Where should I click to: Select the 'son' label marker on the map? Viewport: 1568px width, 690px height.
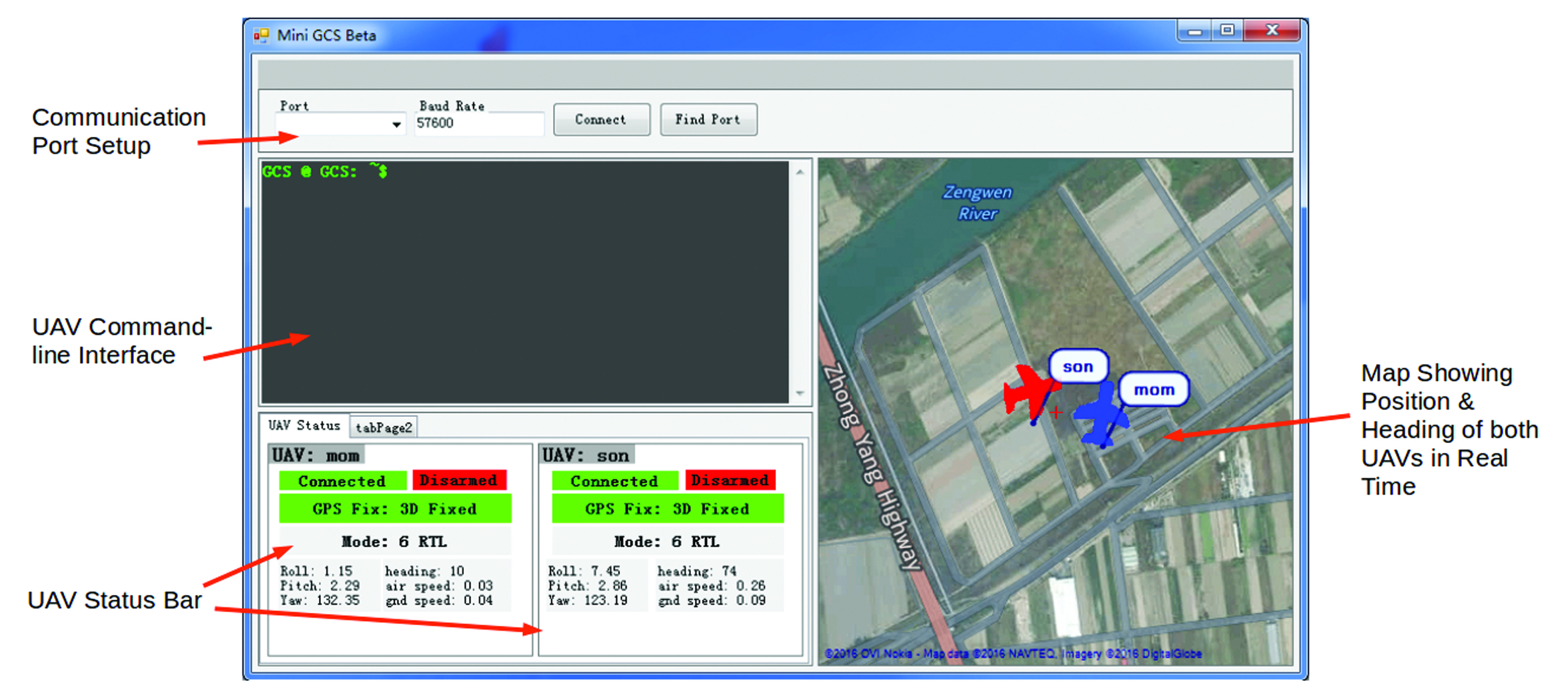tap(1080, 366)
